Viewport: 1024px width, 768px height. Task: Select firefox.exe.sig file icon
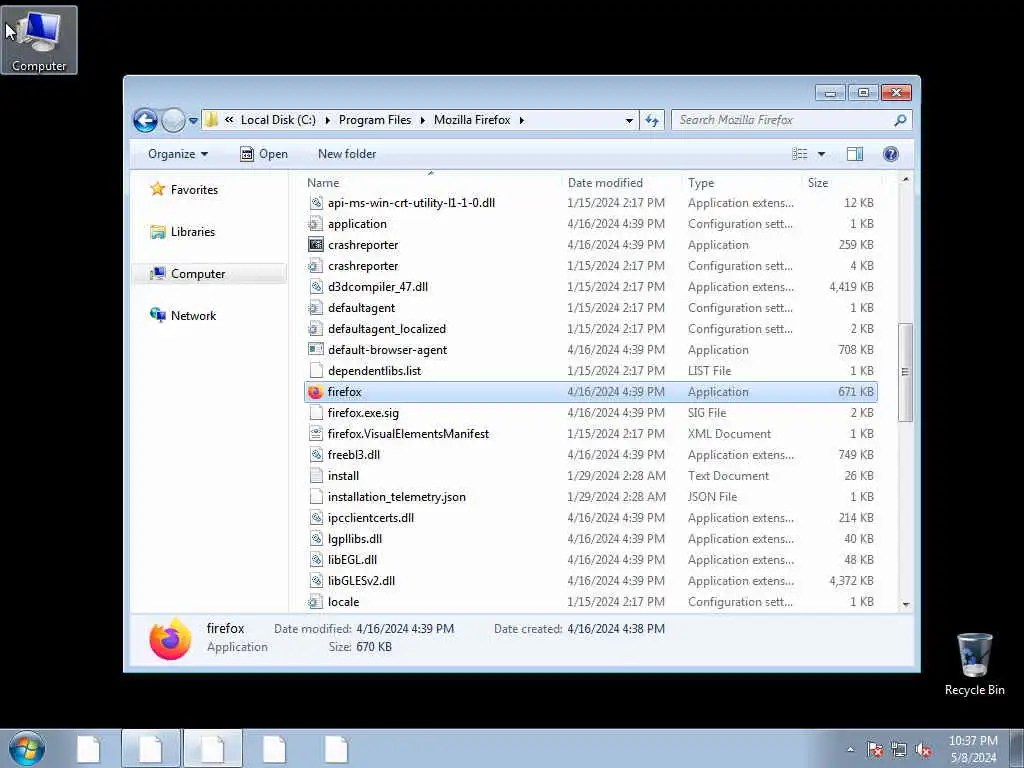[315, 413]
